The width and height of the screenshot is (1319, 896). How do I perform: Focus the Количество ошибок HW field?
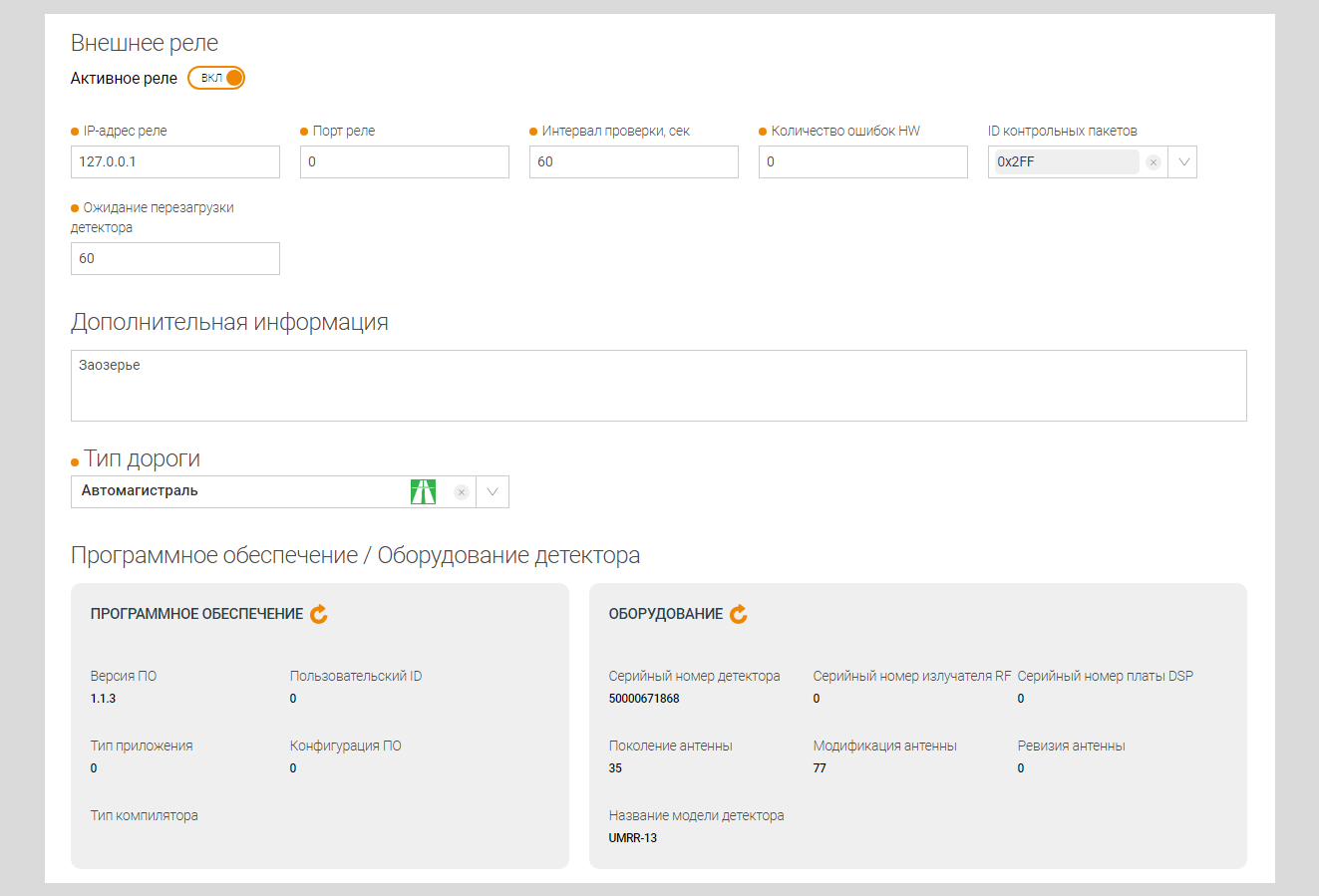click(863, 162)
